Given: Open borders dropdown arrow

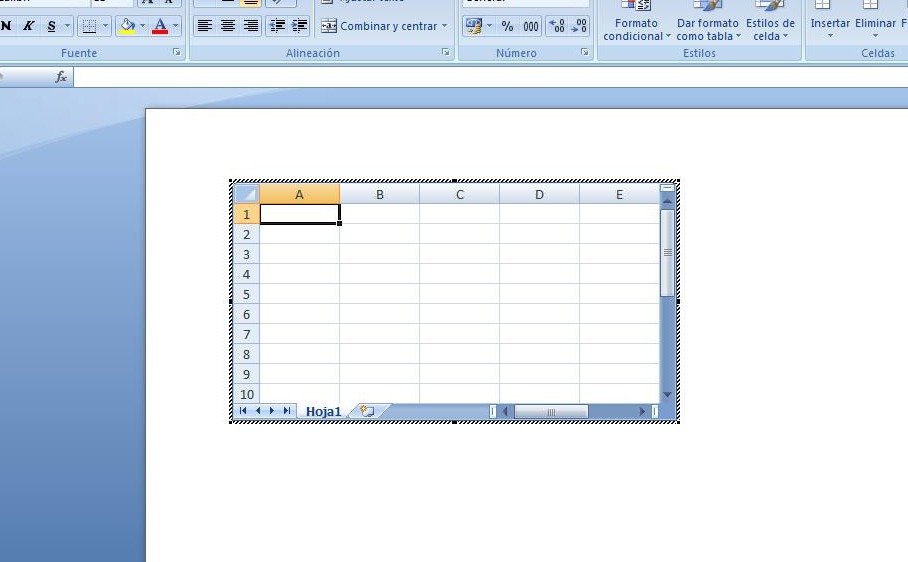Looking at the screenshot, I should tap(105, 26).
